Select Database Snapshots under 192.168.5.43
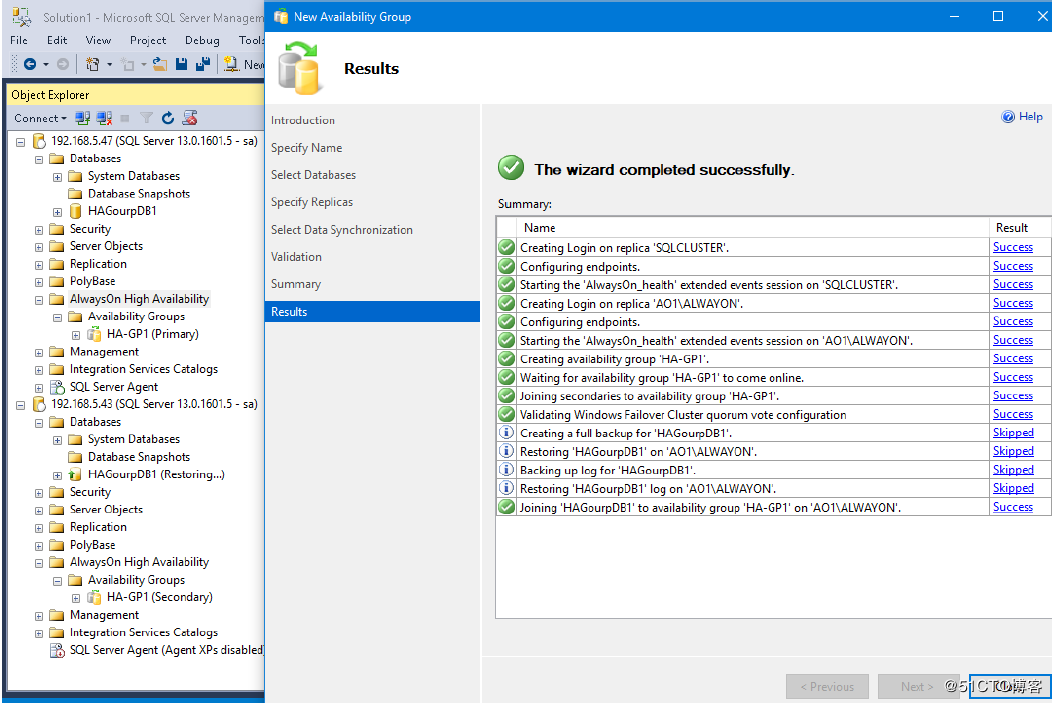The height and width of the screenshot is (703, 1052). click(x=139, y=457)
